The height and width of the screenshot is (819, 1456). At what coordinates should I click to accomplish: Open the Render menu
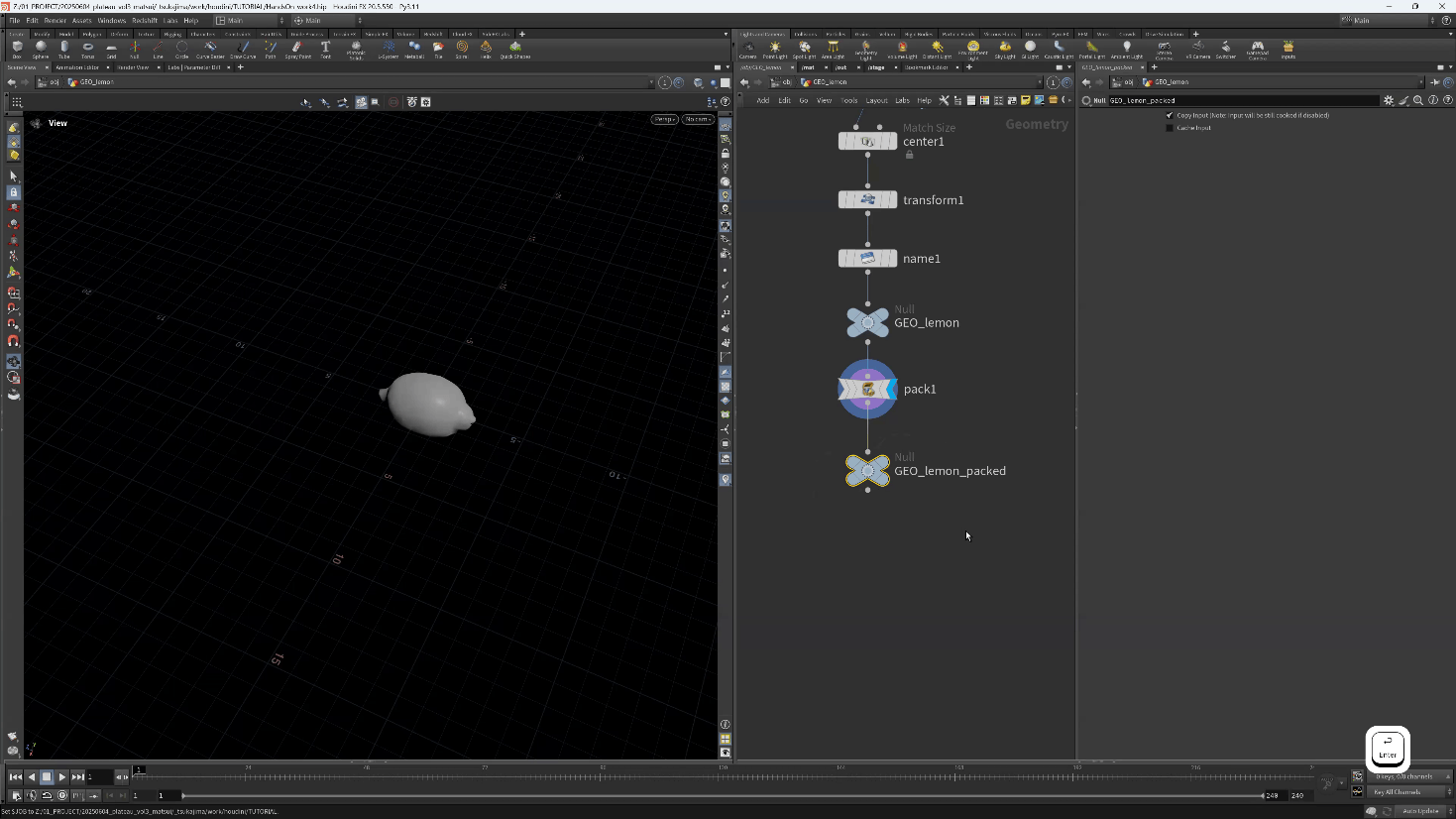[x=55, y=20]
